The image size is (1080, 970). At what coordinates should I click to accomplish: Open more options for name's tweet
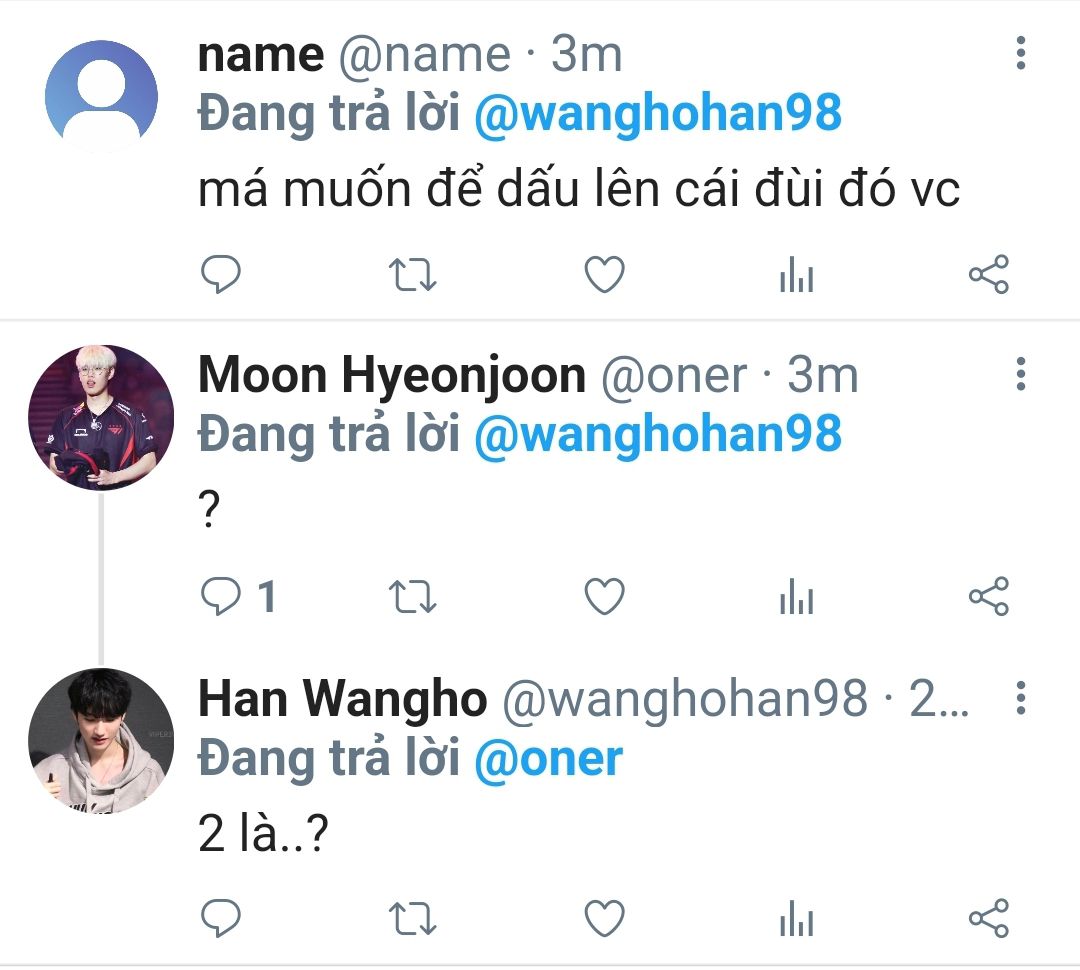click(x=1020, y=54)
